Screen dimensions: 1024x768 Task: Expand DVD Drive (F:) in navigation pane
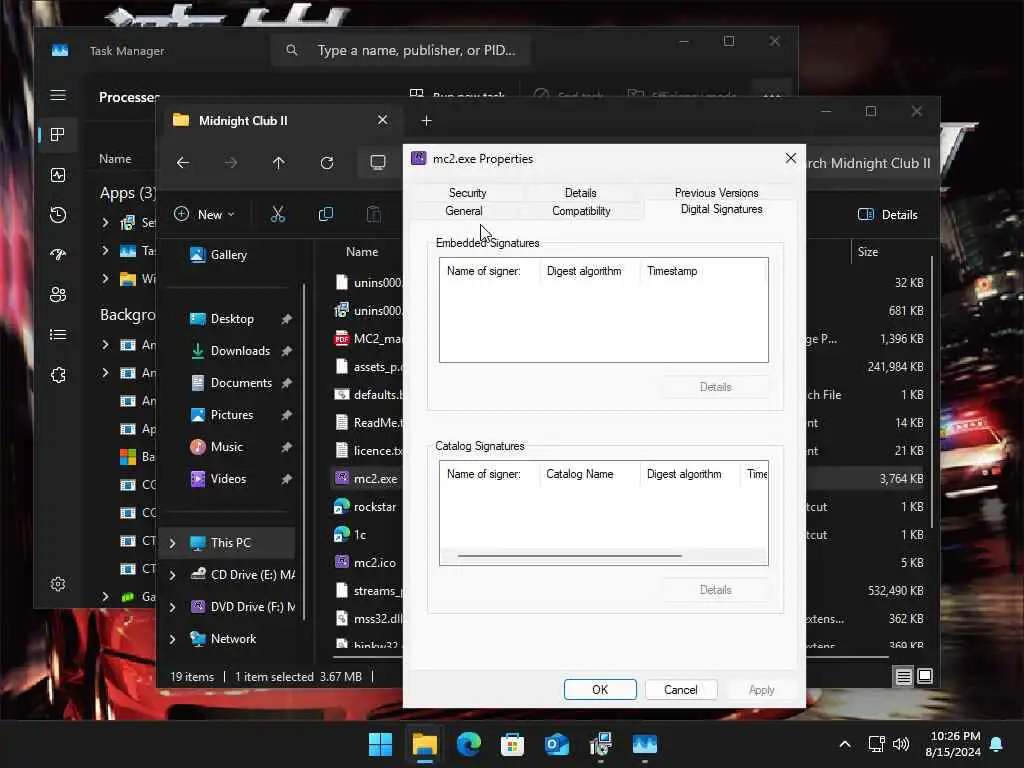point(172,607)
